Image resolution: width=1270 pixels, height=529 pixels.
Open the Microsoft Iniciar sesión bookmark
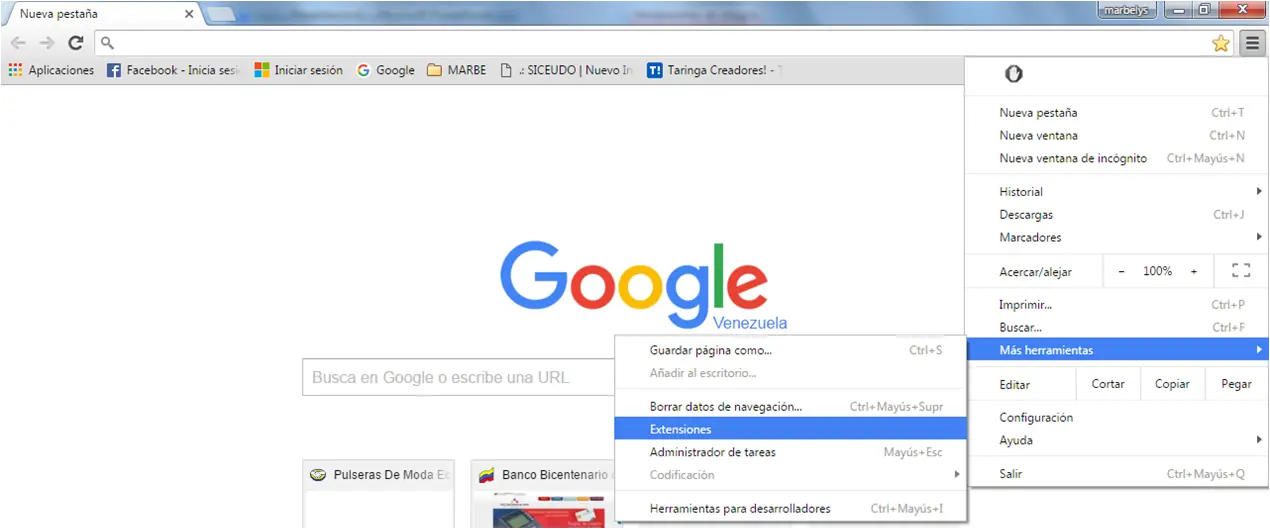(298, 70)
